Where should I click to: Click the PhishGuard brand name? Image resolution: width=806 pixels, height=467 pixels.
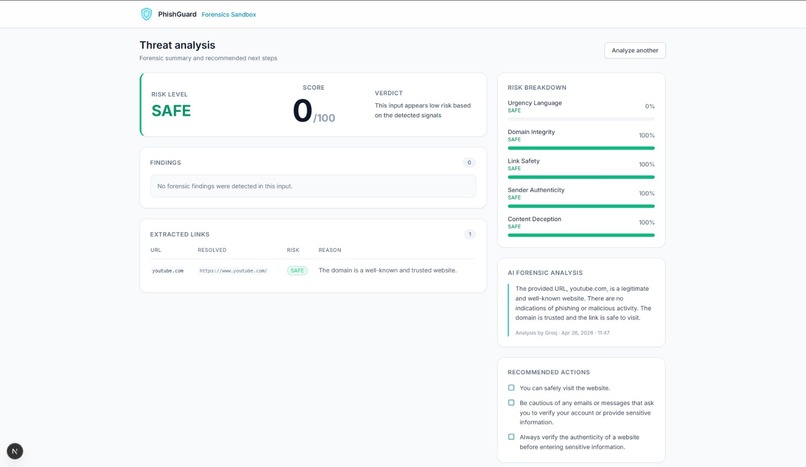(x=177, y=14)
